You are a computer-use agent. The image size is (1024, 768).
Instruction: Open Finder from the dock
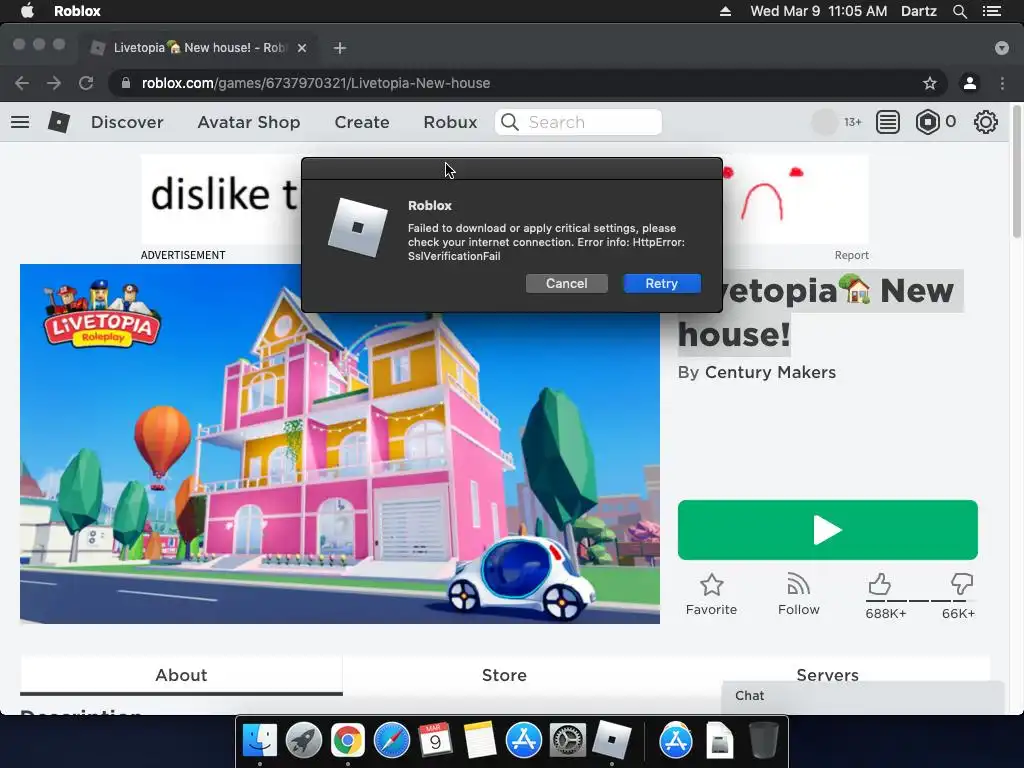[260, 741]
